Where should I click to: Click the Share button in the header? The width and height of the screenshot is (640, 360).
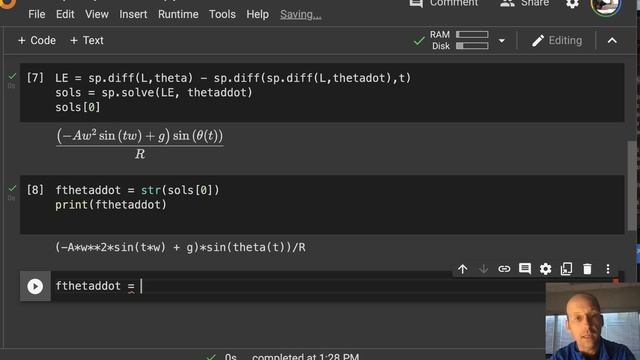coord(524,4)
